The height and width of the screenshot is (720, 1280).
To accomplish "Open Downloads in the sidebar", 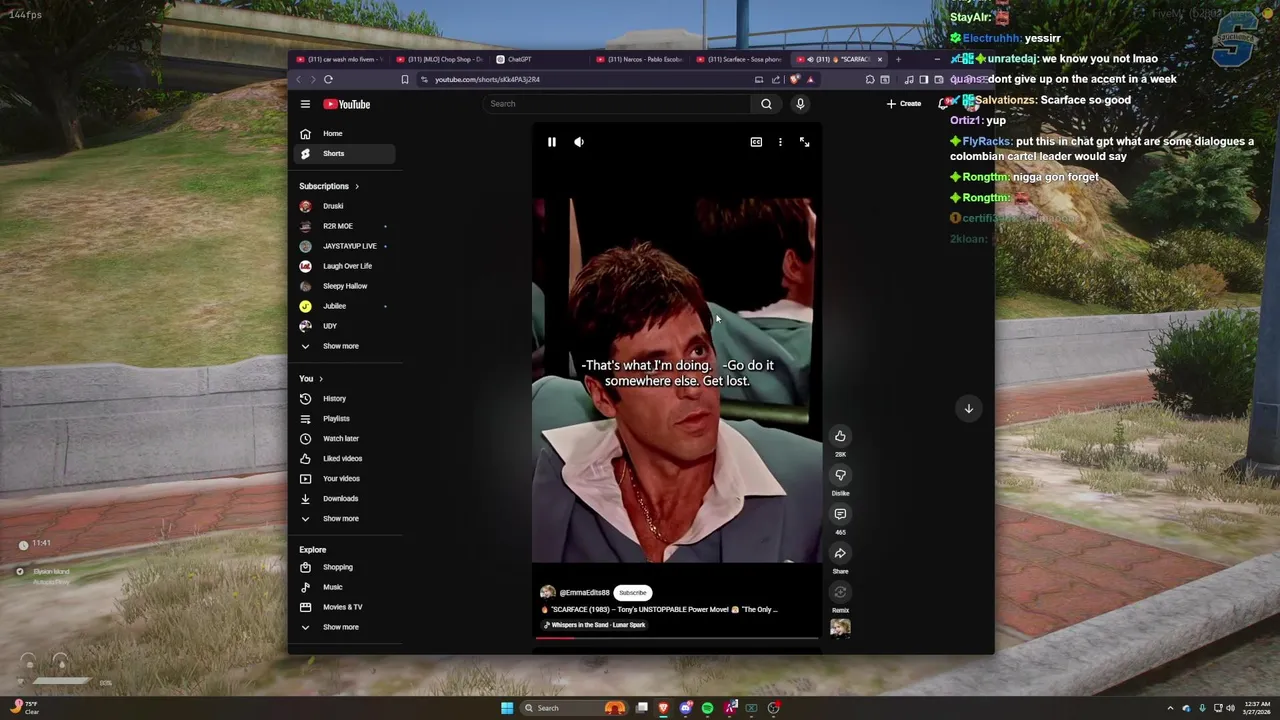I will 345,499.
